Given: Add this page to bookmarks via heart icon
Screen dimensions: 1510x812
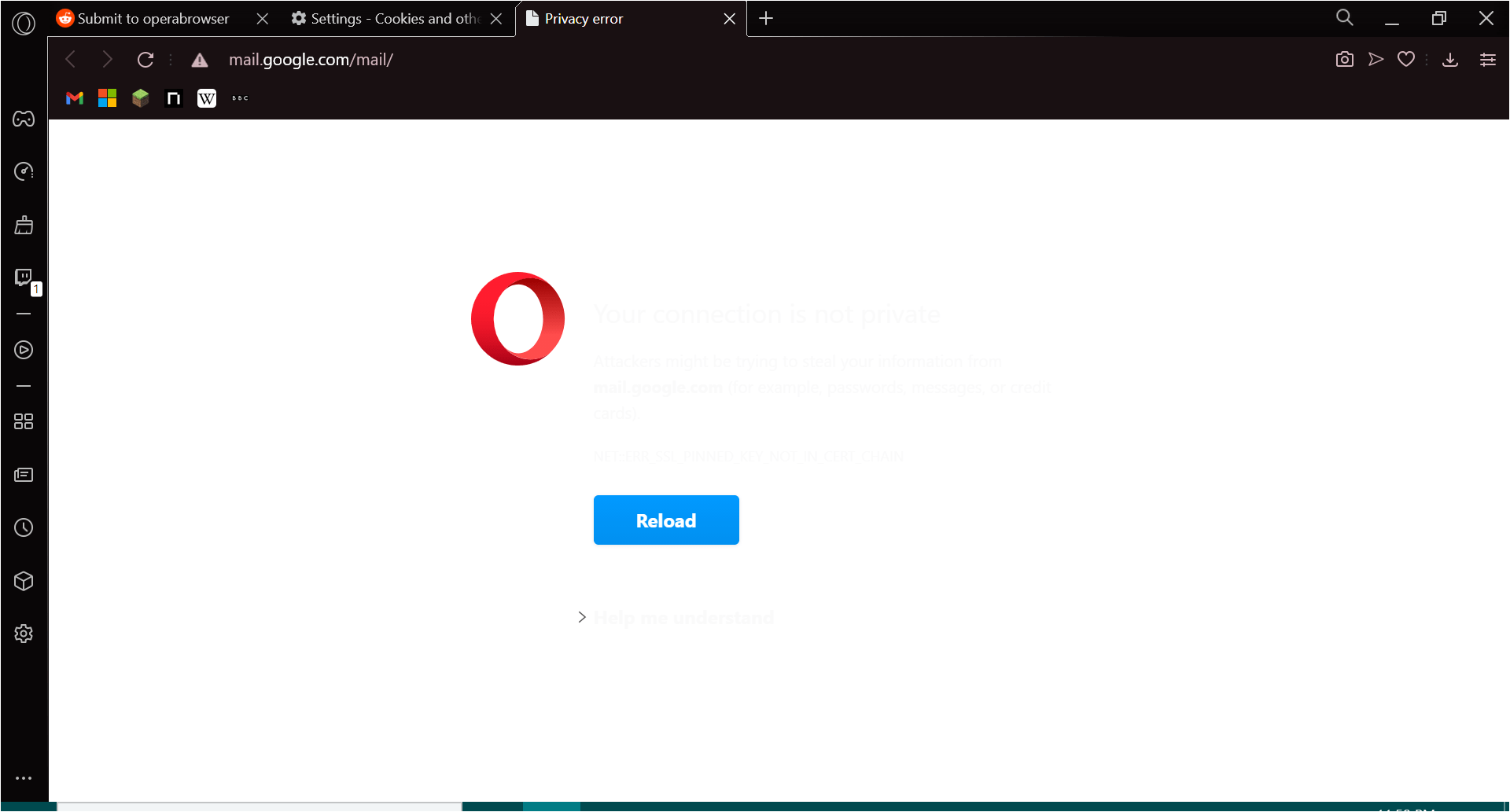Looking at the screenshot, I should (x=1406, y=59).
